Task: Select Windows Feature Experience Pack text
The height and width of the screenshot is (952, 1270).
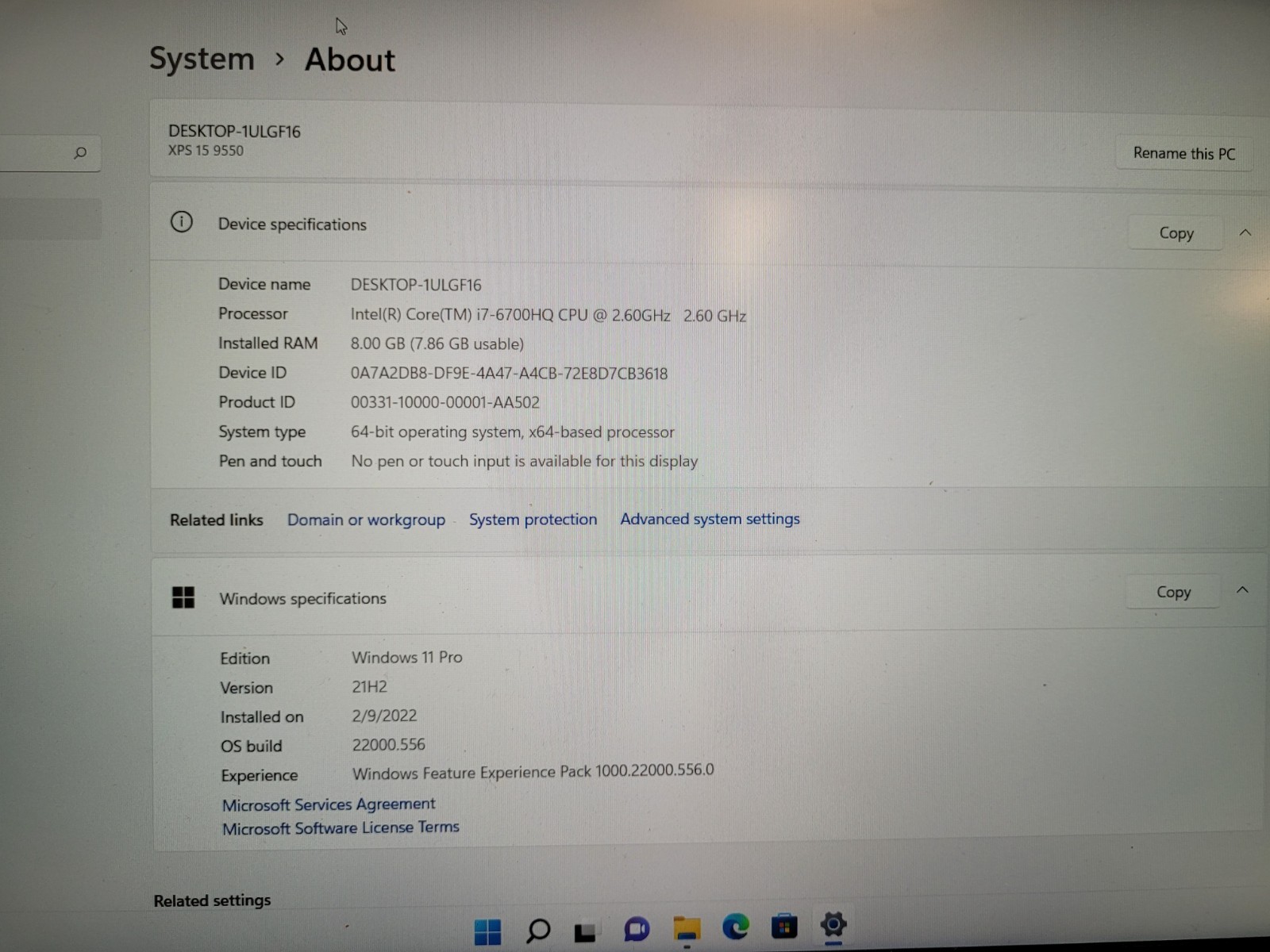Action: (533, 771)
